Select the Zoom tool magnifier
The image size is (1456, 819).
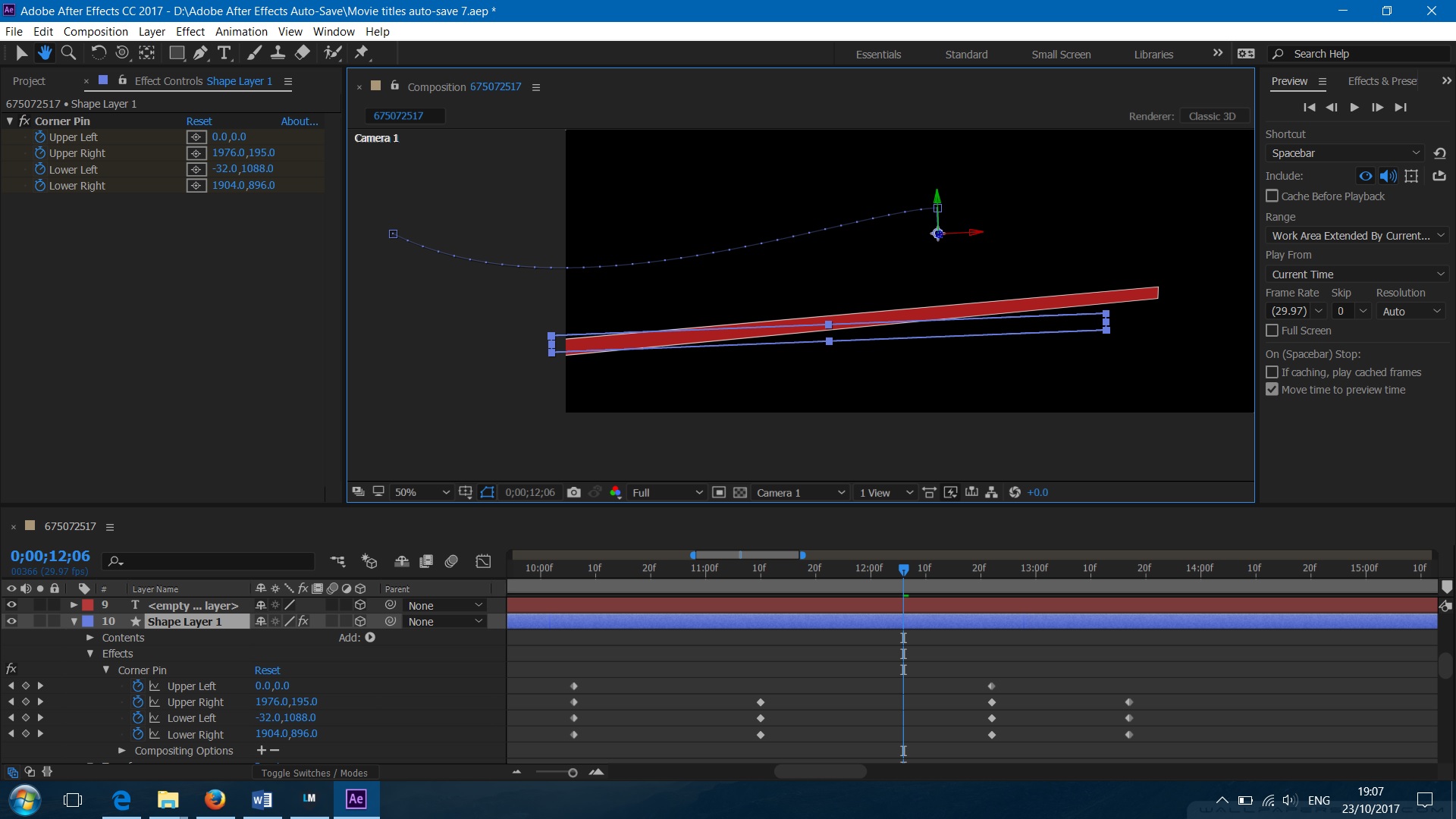[68, 53]
